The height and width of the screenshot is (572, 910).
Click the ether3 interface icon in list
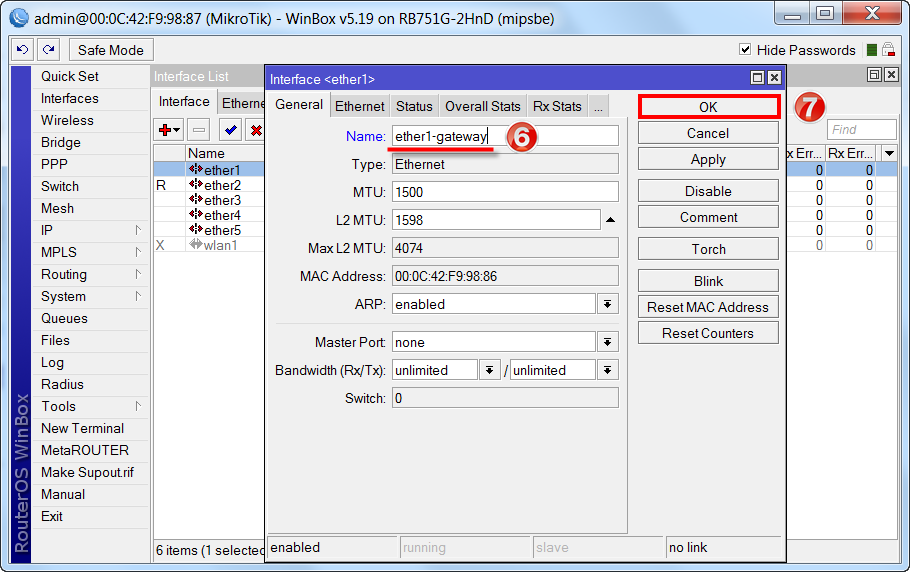pyautogui.click(x=196, y=200)
